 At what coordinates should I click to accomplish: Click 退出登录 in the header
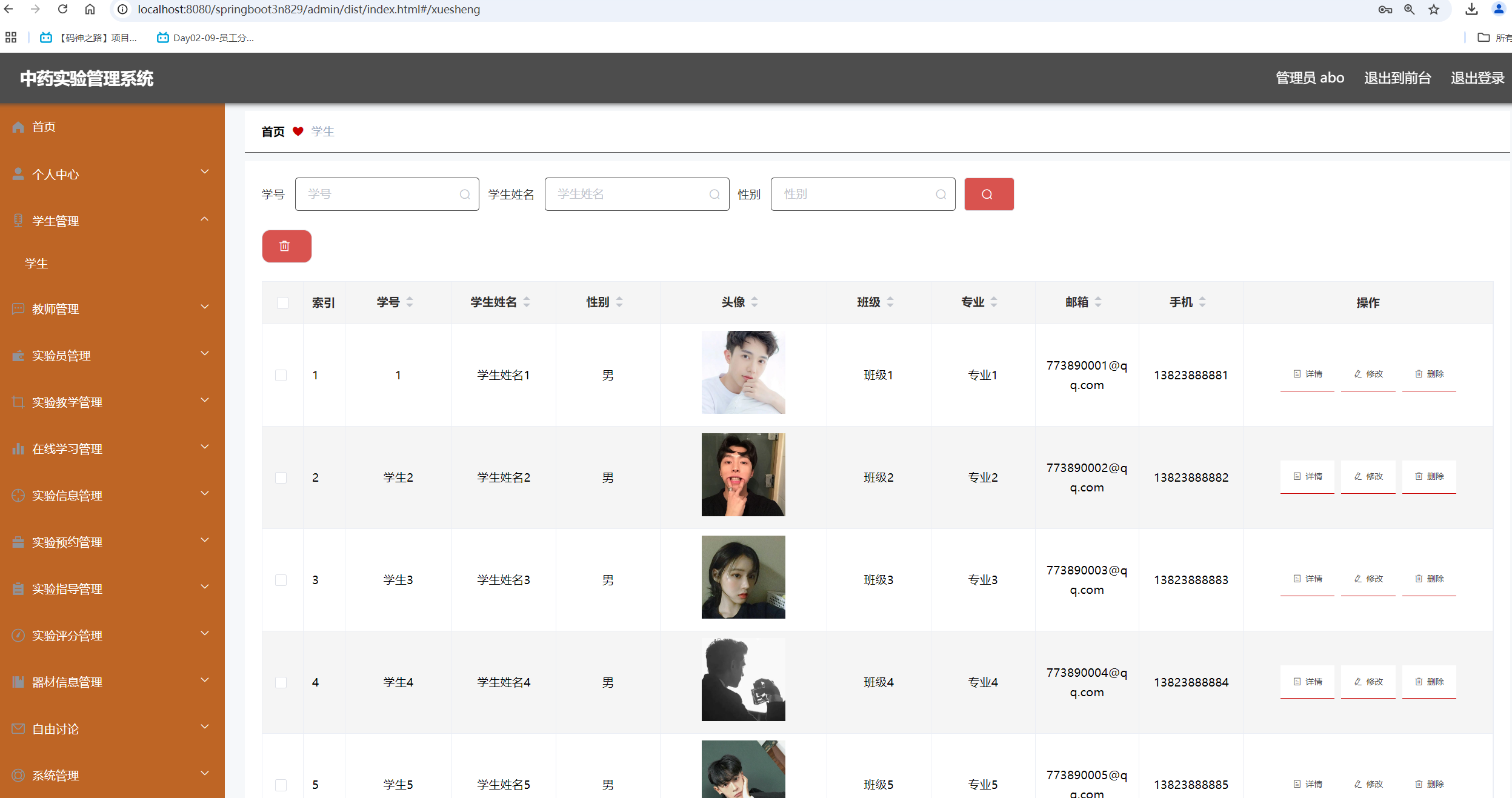pos(1477,78)
